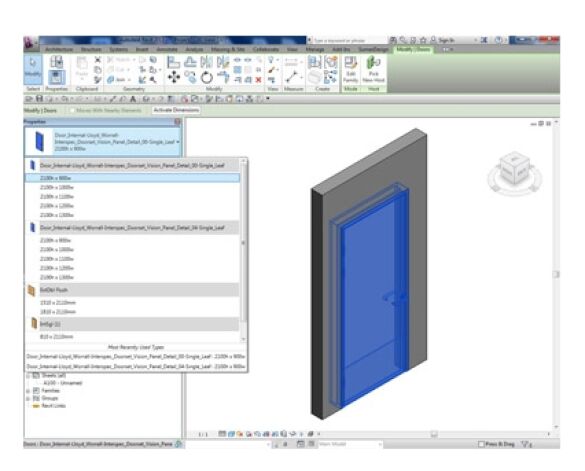Open the view scale 1:1 selector
The image size is (585, 471).
tap(203, 434)
